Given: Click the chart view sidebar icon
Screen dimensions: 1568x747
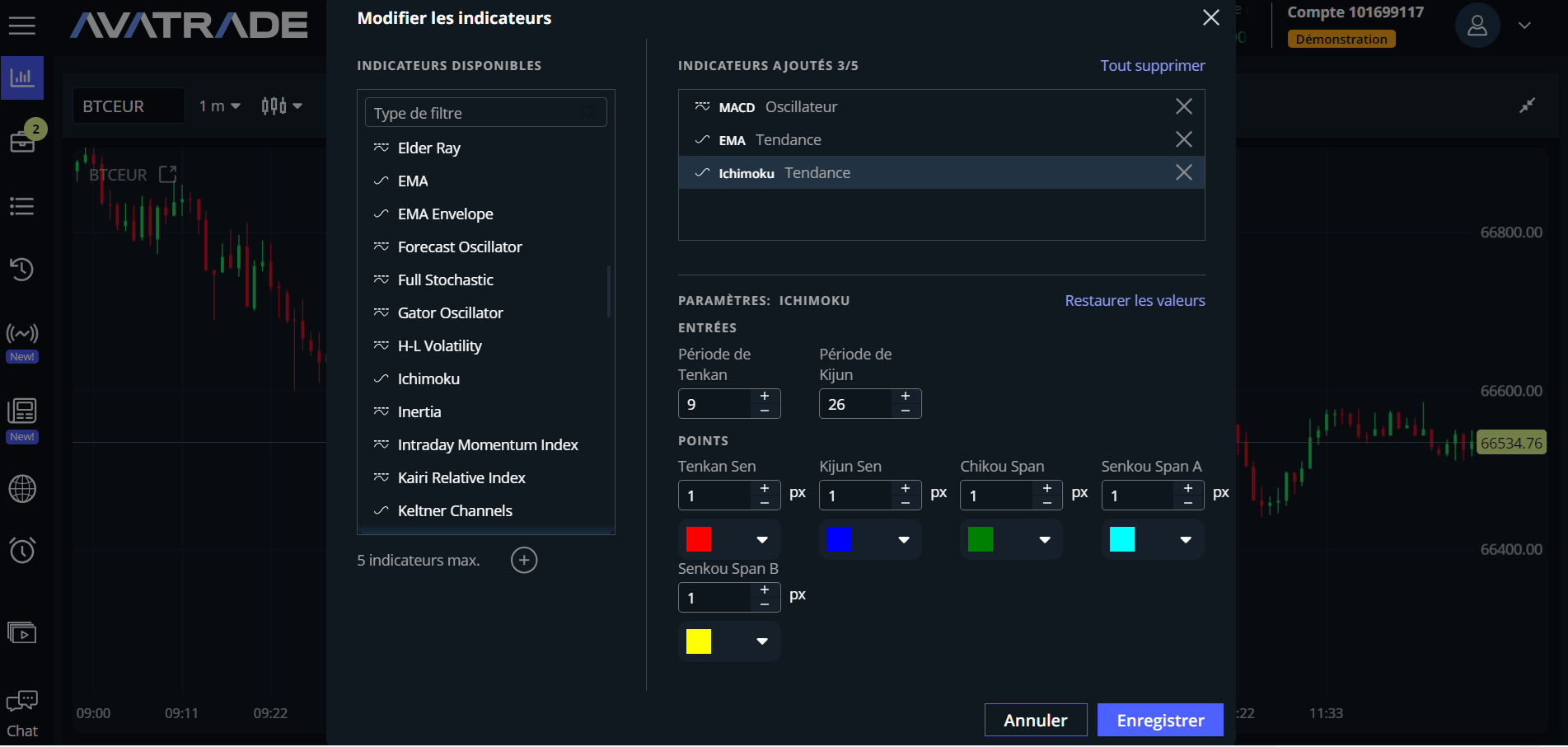Looking at the screenshot, I should tap(21, 78).
